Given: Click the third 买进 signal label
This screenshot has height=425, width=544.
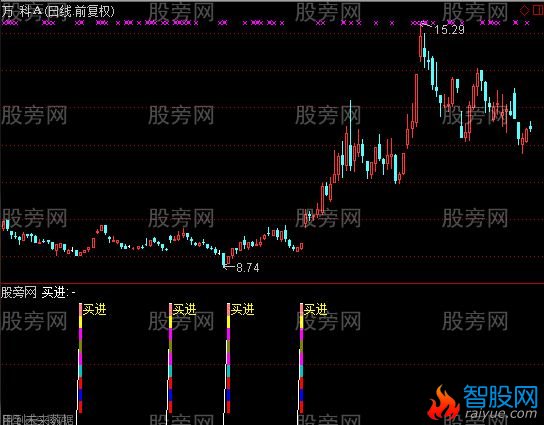Looking at the screenshot, I should pyautogui.click(x=243, y=309).
